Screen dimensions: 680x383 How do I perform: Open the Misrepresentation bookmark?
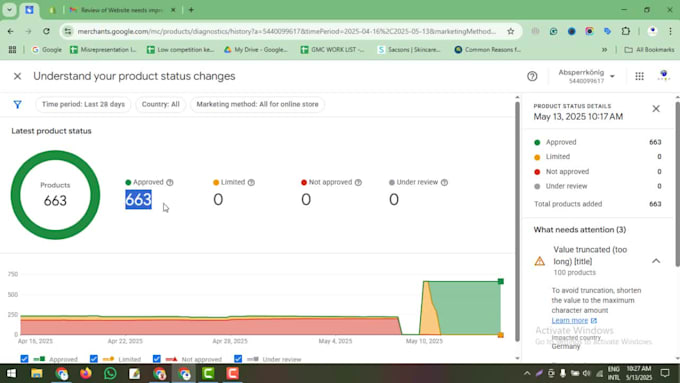tap(103, 50)
